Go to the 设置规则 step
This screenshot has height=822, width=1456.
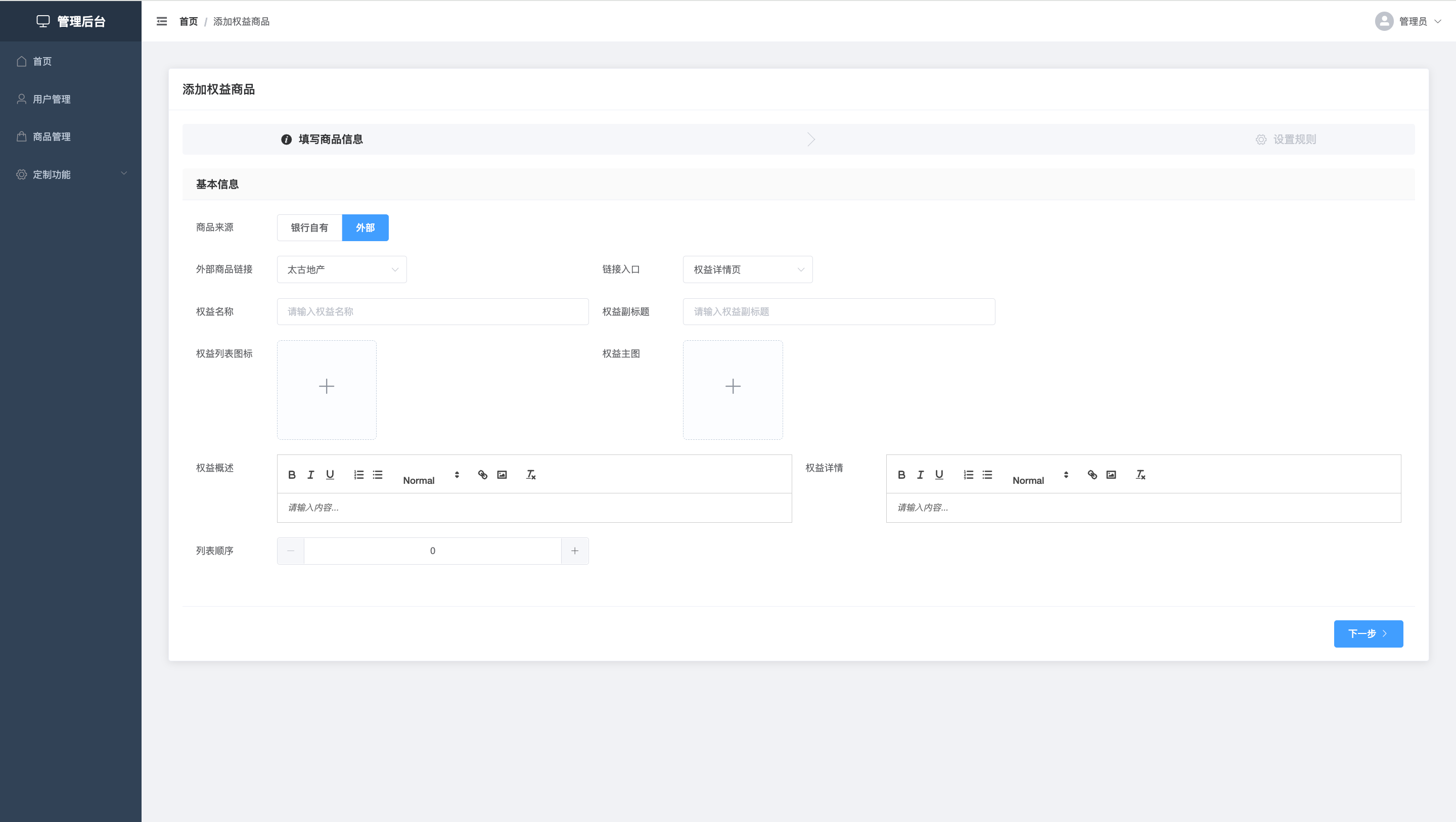tap(1286, 139)
